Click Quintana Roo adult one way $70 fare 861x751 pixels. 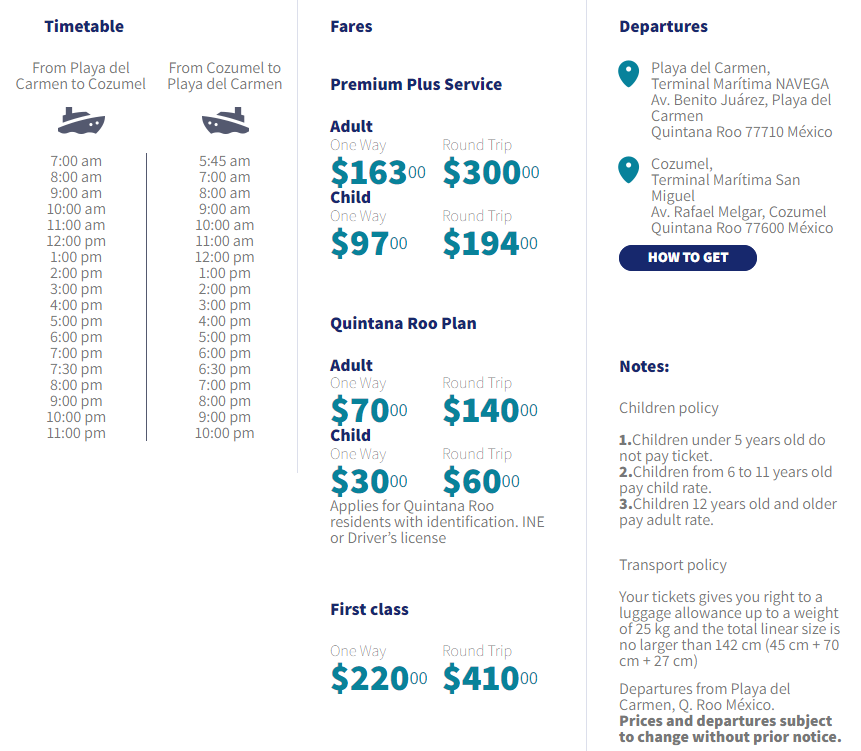[368, 411]
